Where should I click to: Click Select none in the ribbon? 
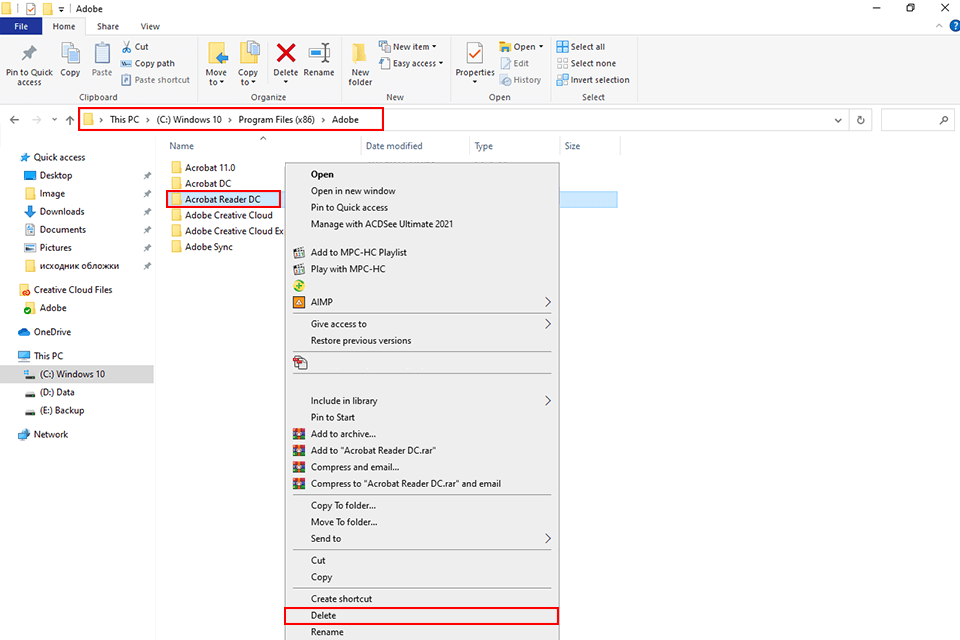click(586, 63)
